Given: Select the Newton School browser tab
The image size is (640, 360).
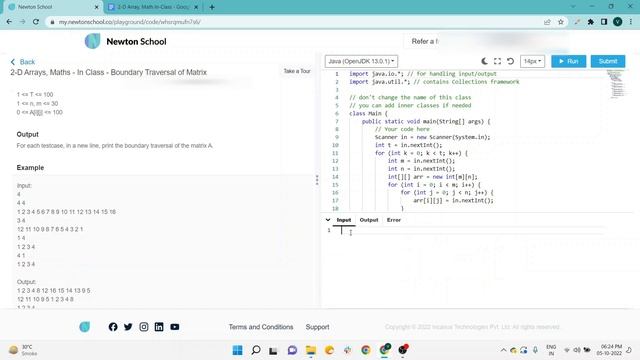Looking at the screenshot, I should (53, 7).
